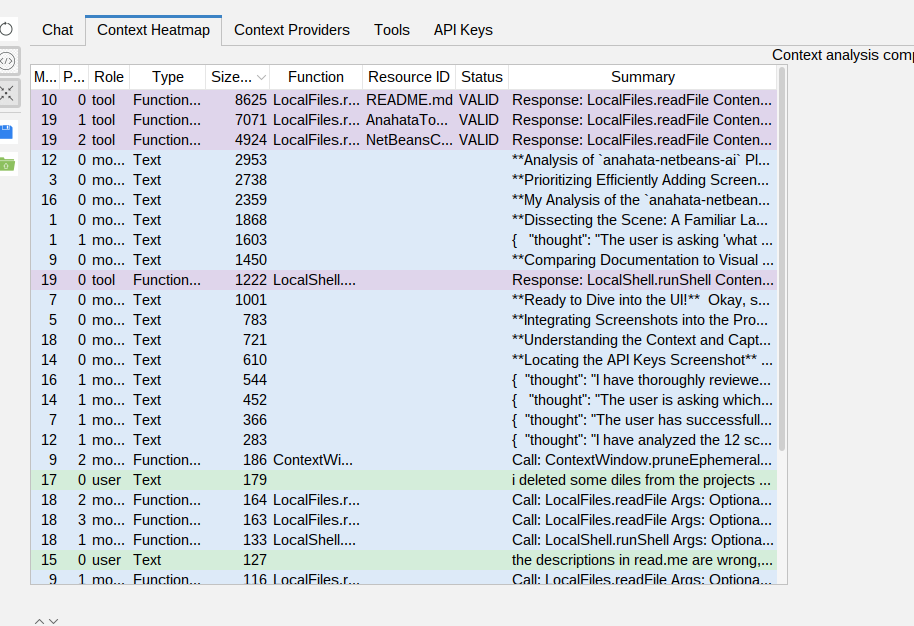
Task: Click the blue save disk icon
Action: tap(7, 132)
